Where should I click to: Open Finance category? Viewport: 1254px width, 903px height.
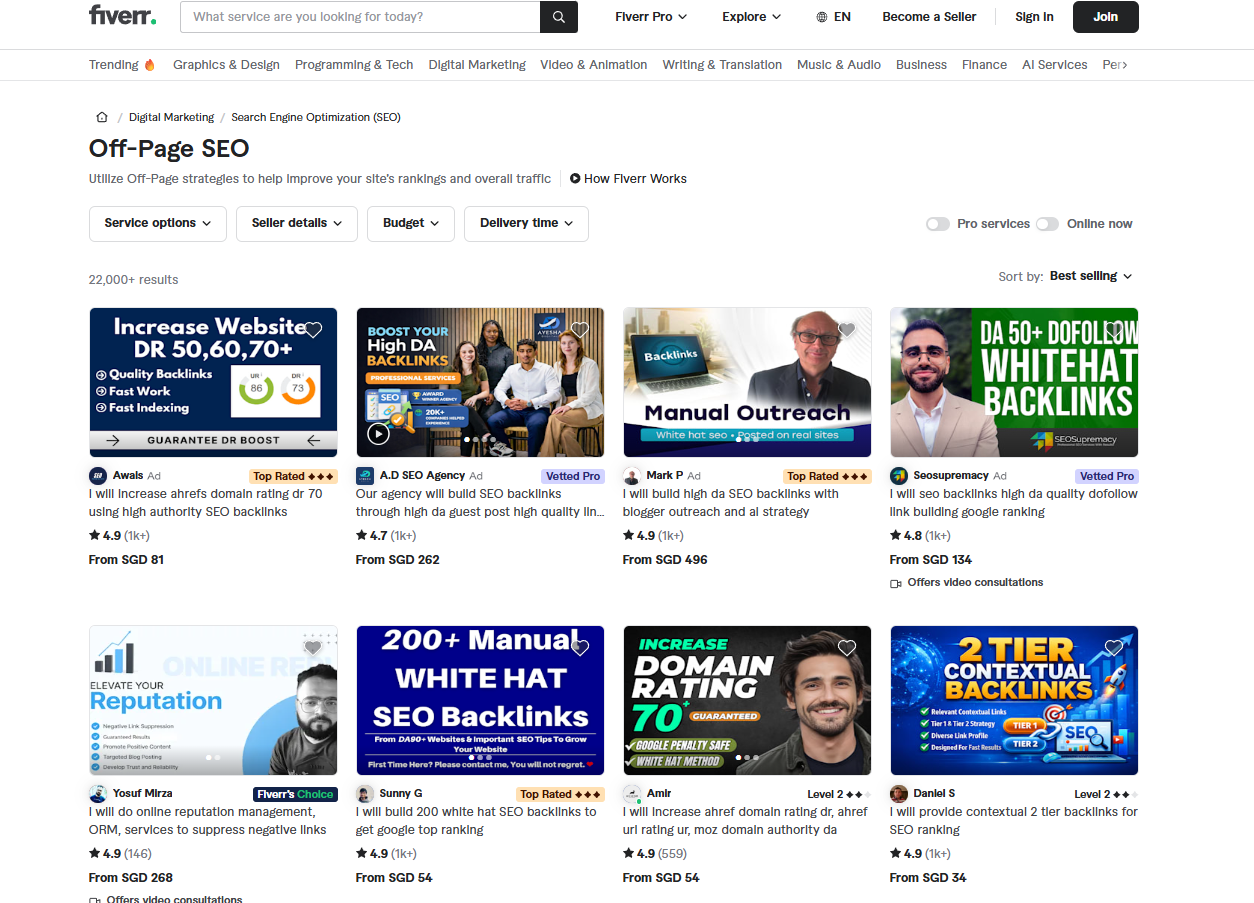pos(984,65)
